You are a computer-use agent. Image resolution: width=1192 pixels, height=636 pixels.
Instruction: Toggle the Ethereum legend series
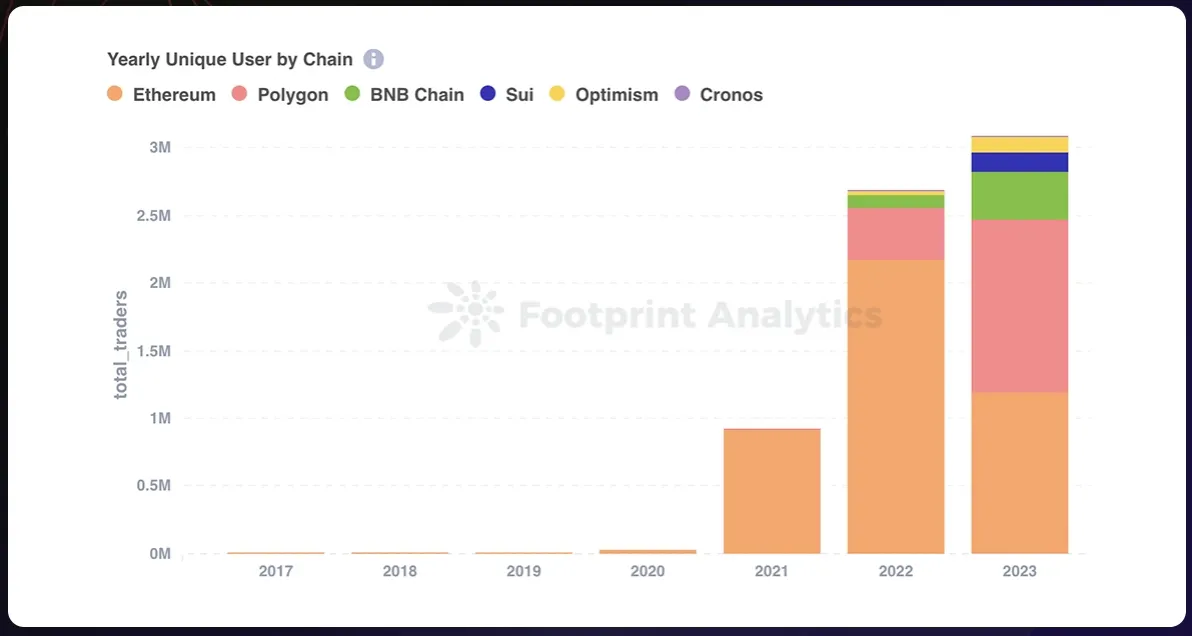point(161,95)
